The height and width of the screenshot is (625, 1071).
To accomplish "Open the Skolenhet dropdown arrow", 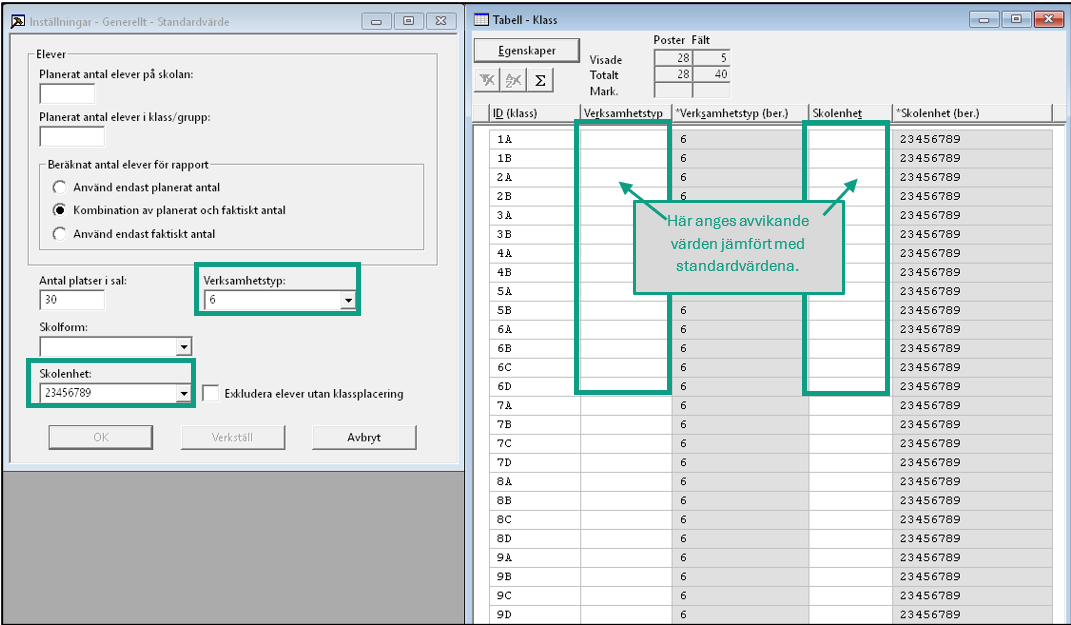I will tap(184, 393).
